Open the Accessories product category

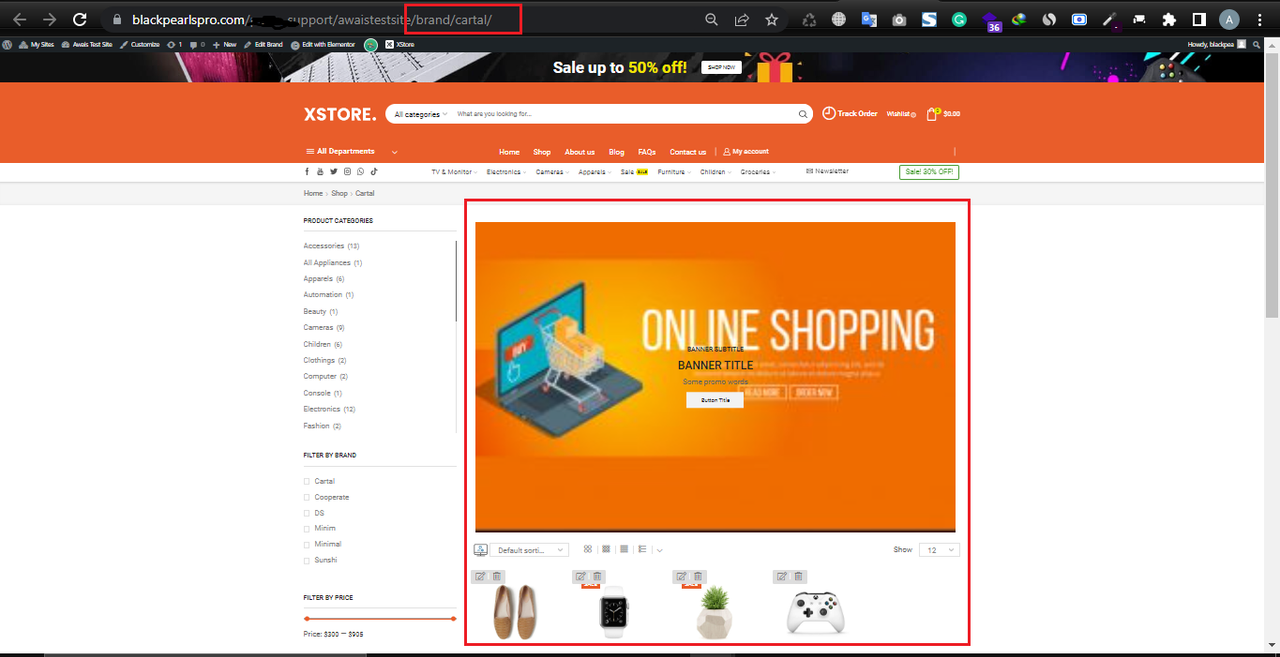tap(324, 246)
